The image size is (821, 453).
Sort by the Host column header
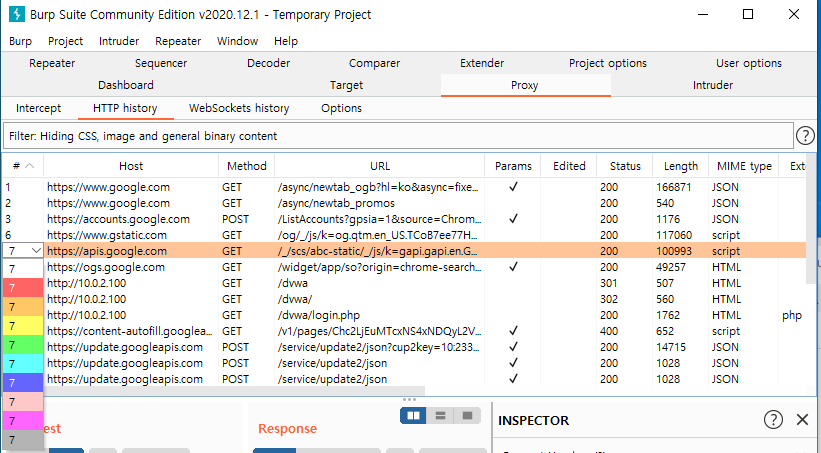click(x=131, y=166)
